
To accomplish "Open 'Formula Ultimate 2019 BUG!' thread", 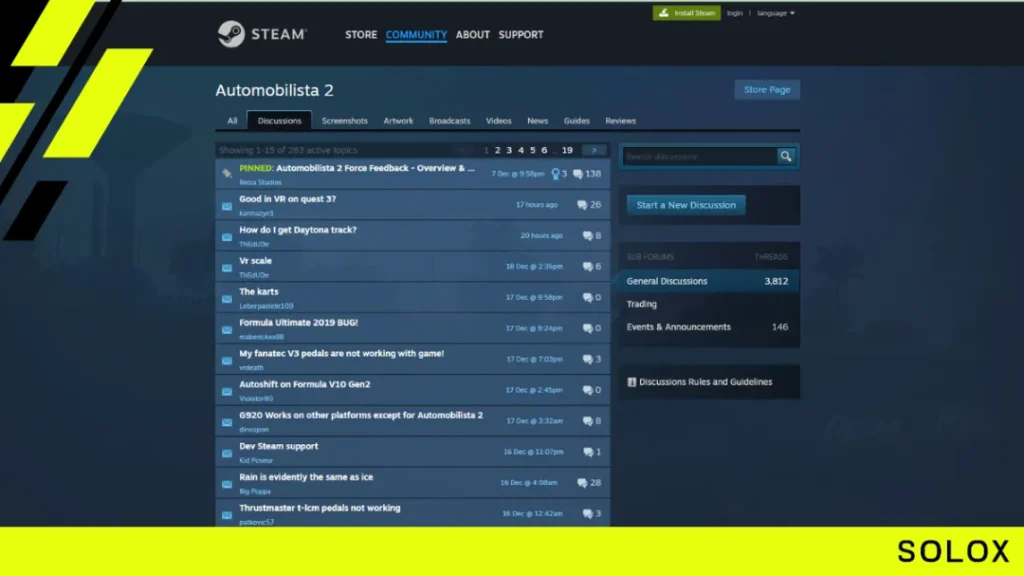I will [x=298, y=323].
